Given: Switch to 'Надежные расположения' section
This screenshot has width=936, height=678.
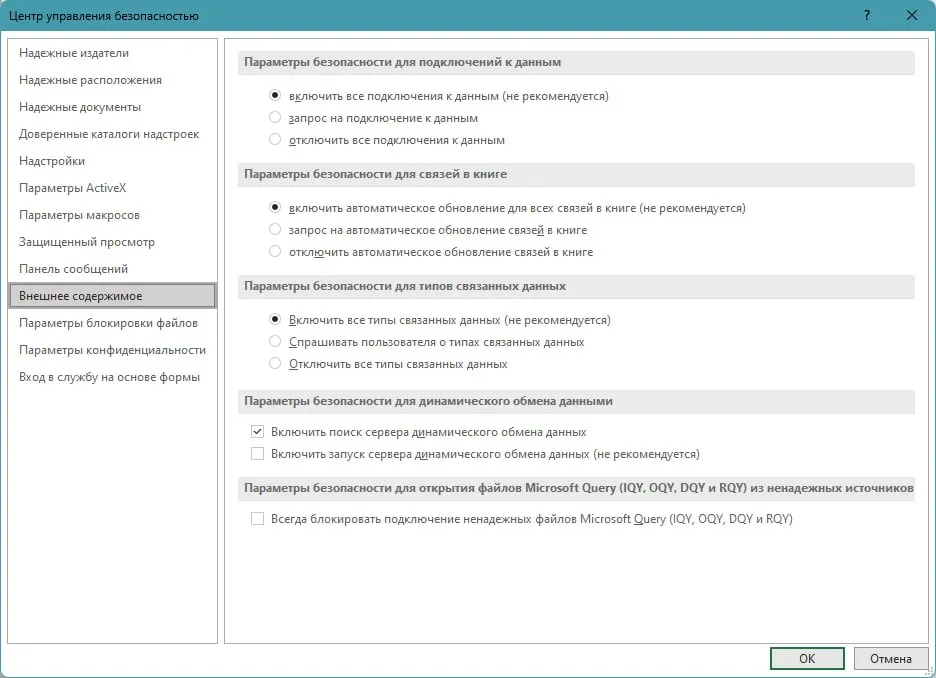Looking at the screenshot, I should coord(90,80).
